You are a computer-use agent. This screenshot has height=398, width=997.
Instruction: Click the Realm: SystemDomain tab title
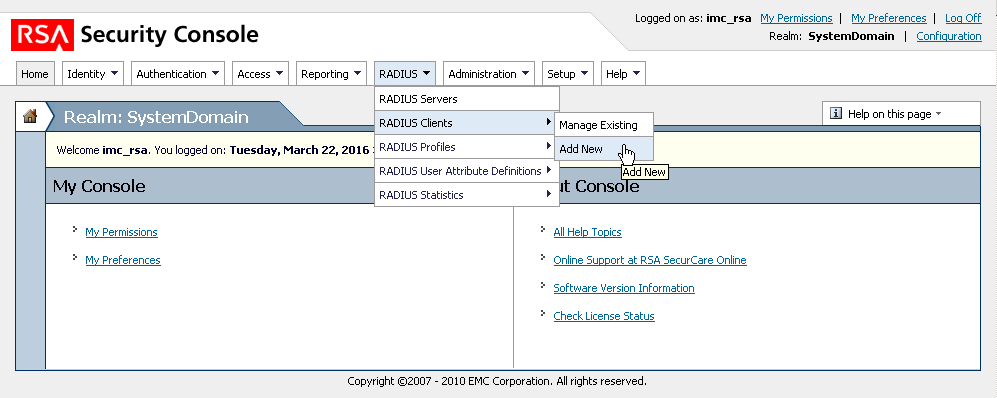156,117
